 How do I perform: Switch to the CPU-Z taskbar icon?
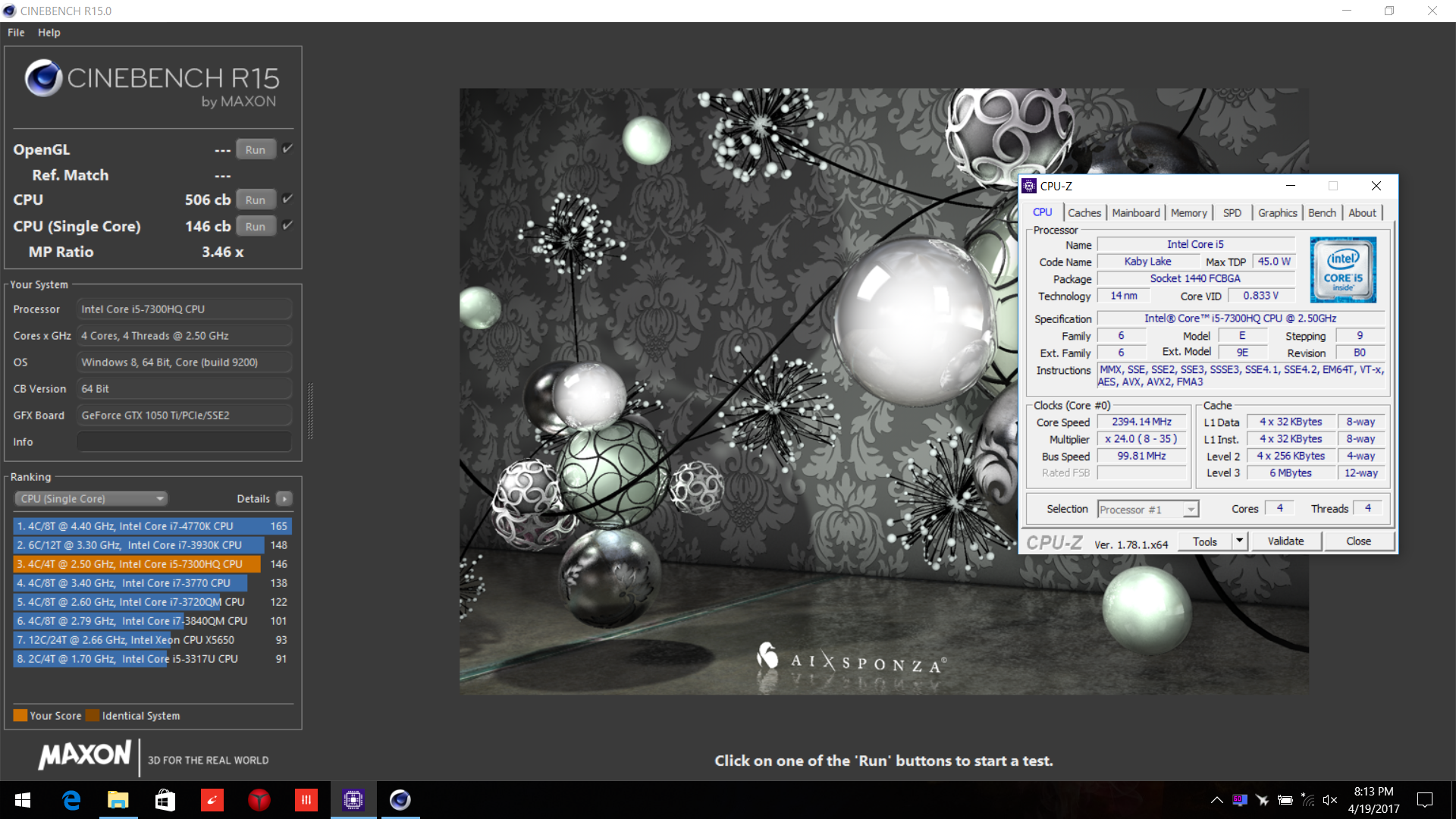pyautogui.click(x=353, y=800)
